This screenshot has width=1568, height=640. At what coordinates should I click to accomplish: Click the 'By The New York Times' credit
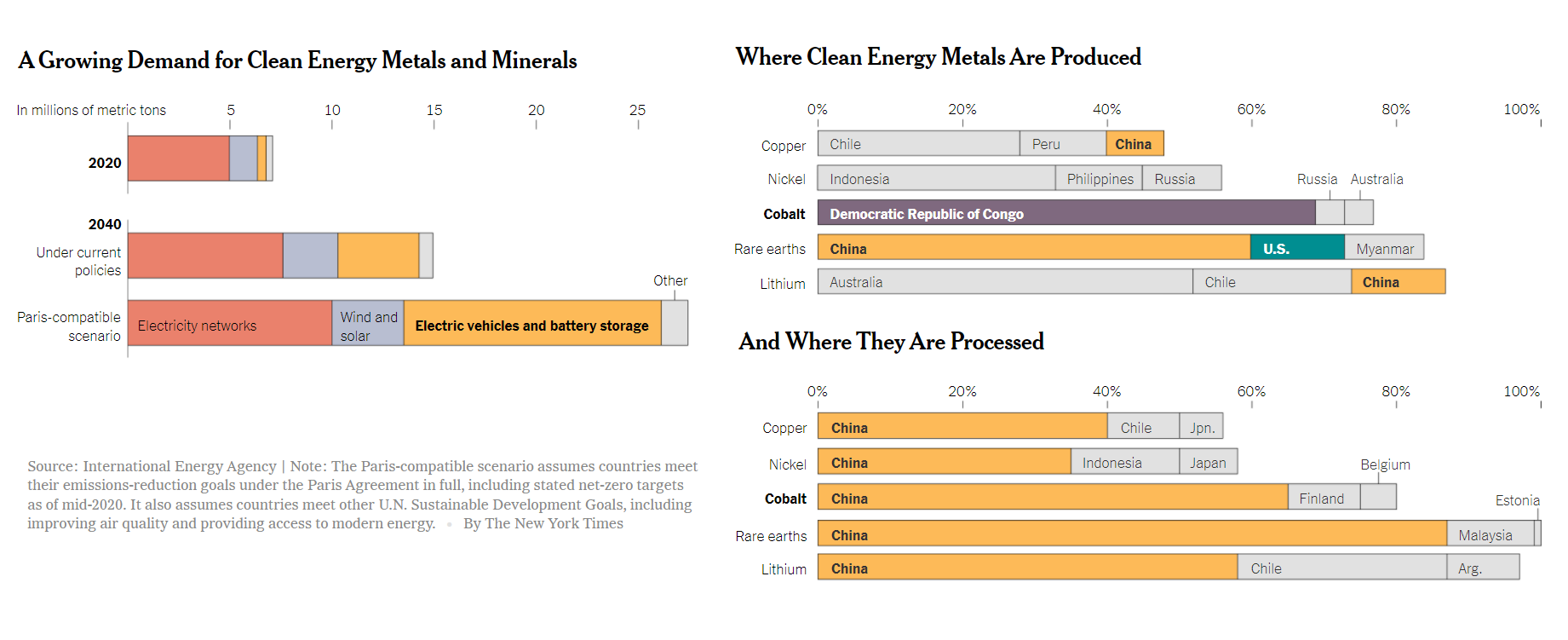(x=543, y=523)
